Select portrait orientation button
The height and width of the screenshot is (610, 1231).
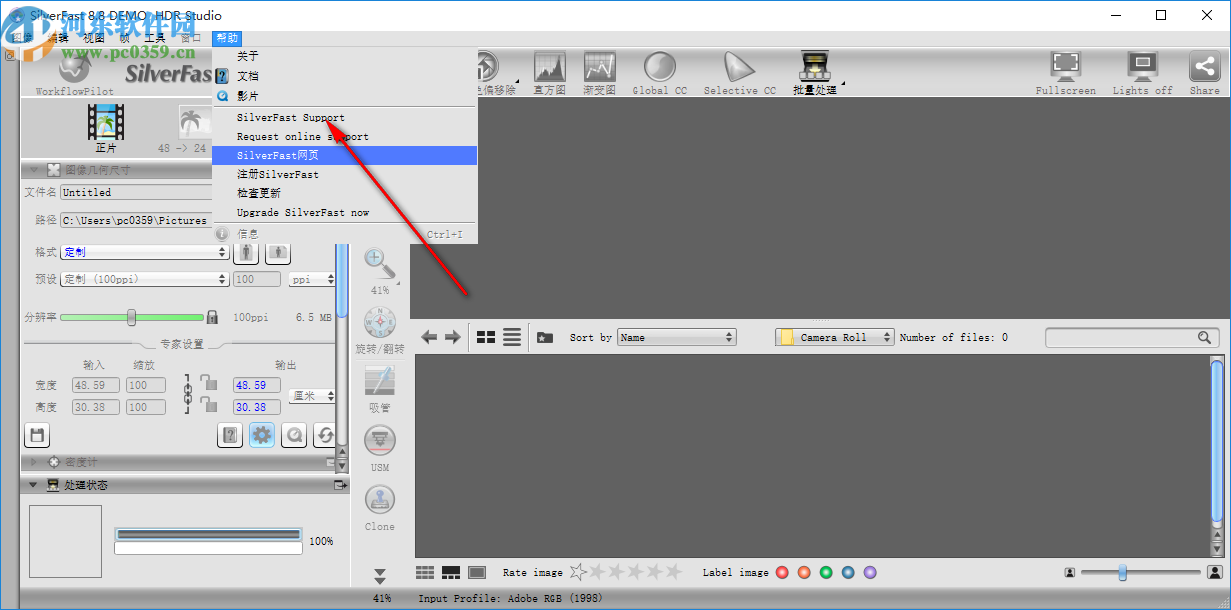click(x=246, y=252)
